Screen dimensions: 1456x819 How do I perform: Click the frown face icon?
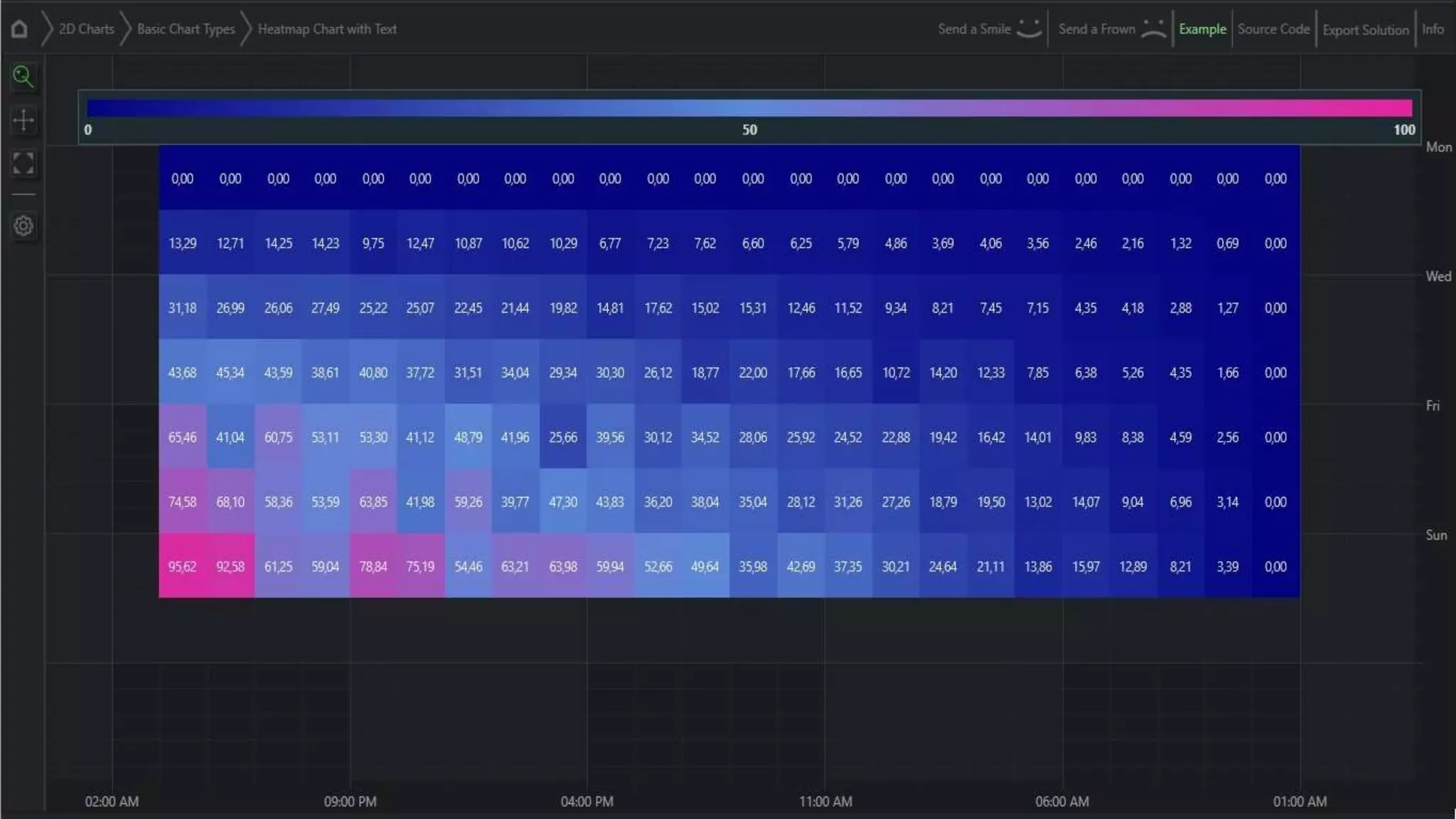(1154, 28)
